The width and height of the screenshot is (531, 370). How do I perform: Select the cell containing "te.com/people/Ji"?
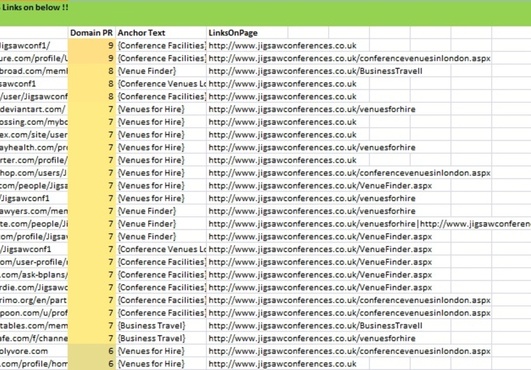click(x=34, y=224)
